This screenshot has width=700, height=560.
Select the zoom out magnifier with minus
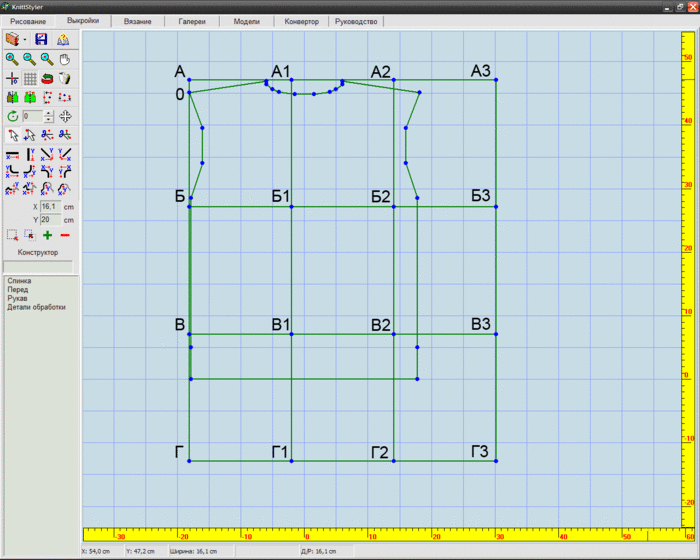tap(29, 59)
